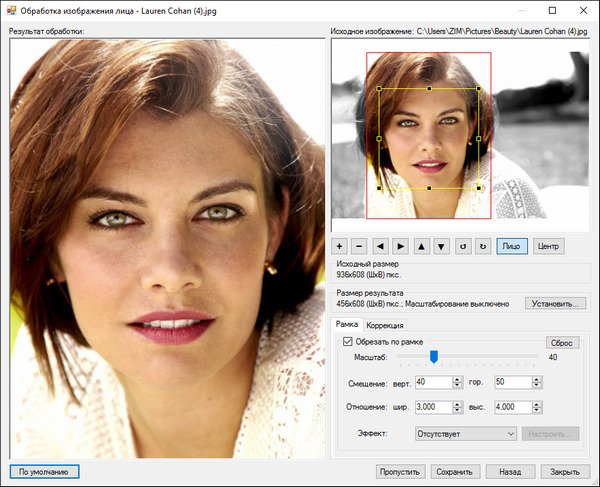The image size is (600, 487).
Task: Move the frame left with the arrow button
Action: coord(380,246)
